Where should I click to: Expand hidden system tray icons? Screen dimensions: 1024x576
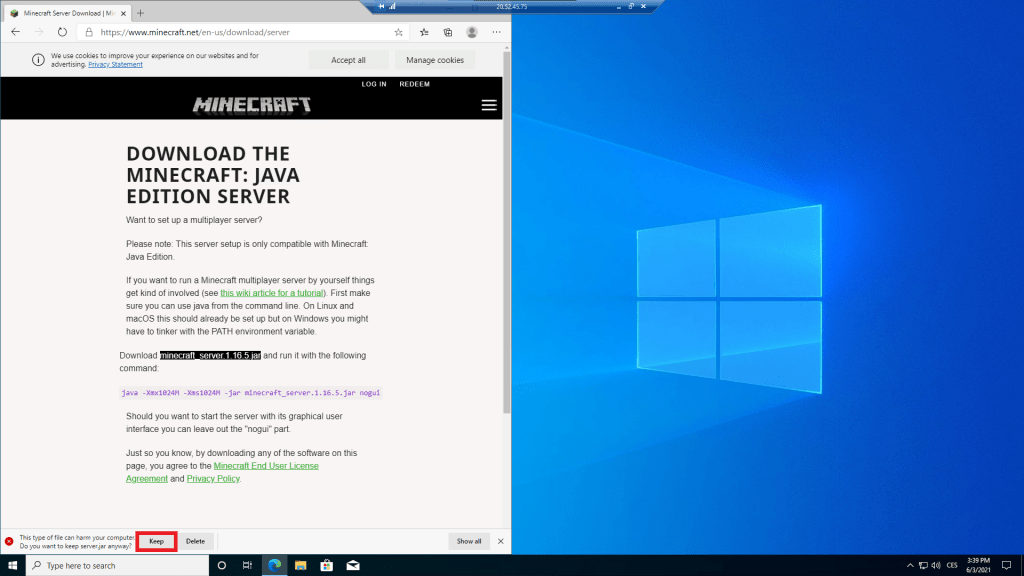907,566
